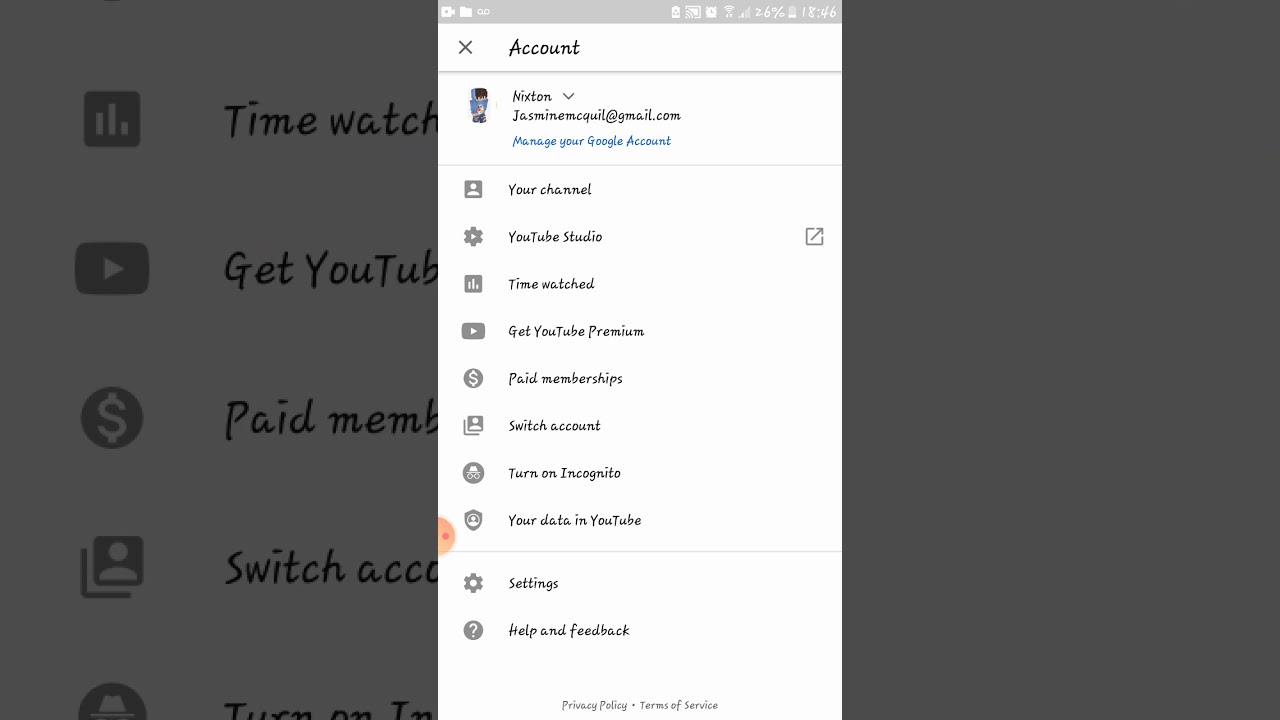Open the Your channel menu item
Screen dimensions: 1280x720
coord(640,189)
